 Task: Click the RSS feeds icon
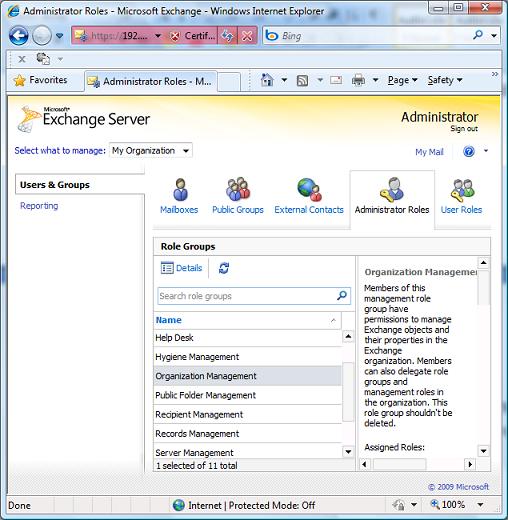pyautogui.click(x=302, y=80)
